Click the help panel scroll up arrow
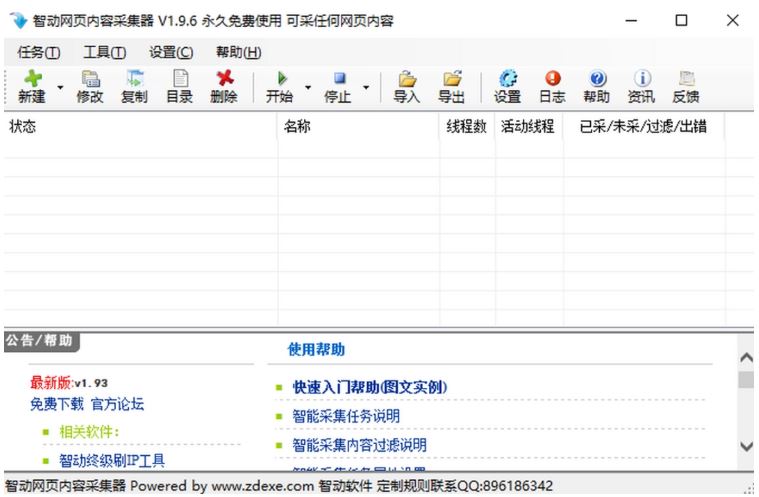Viewport: 759px width, 497px height. click(746, 358)
